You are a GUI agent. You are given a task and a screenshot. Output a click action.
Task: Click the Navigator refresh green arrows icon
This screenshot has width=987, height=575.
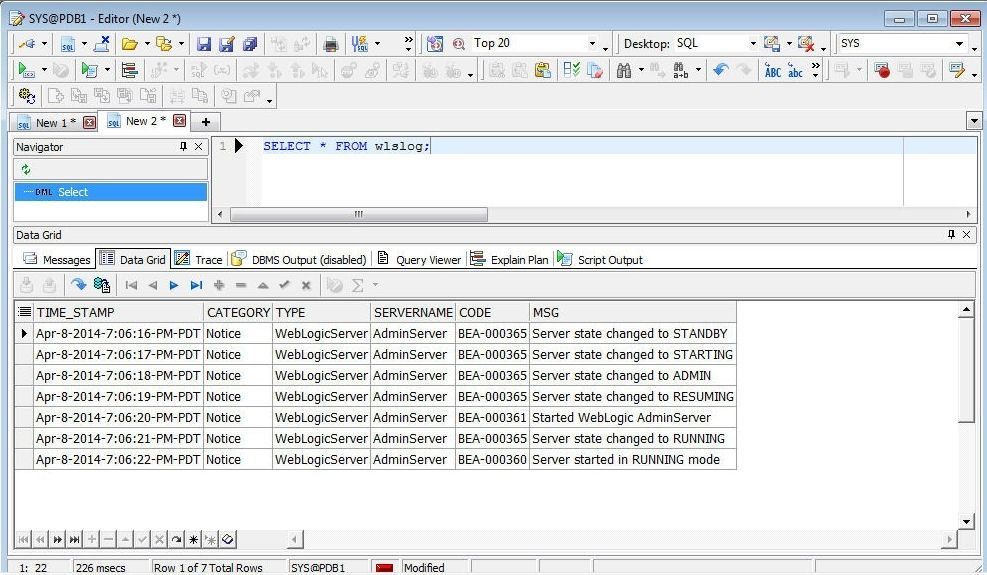tap(26, 169)
